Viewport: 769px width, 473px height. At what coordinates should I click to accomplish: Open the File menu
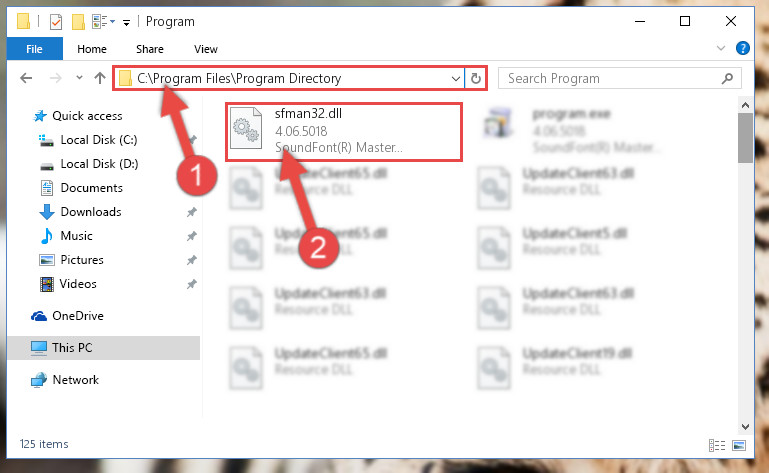34,49
